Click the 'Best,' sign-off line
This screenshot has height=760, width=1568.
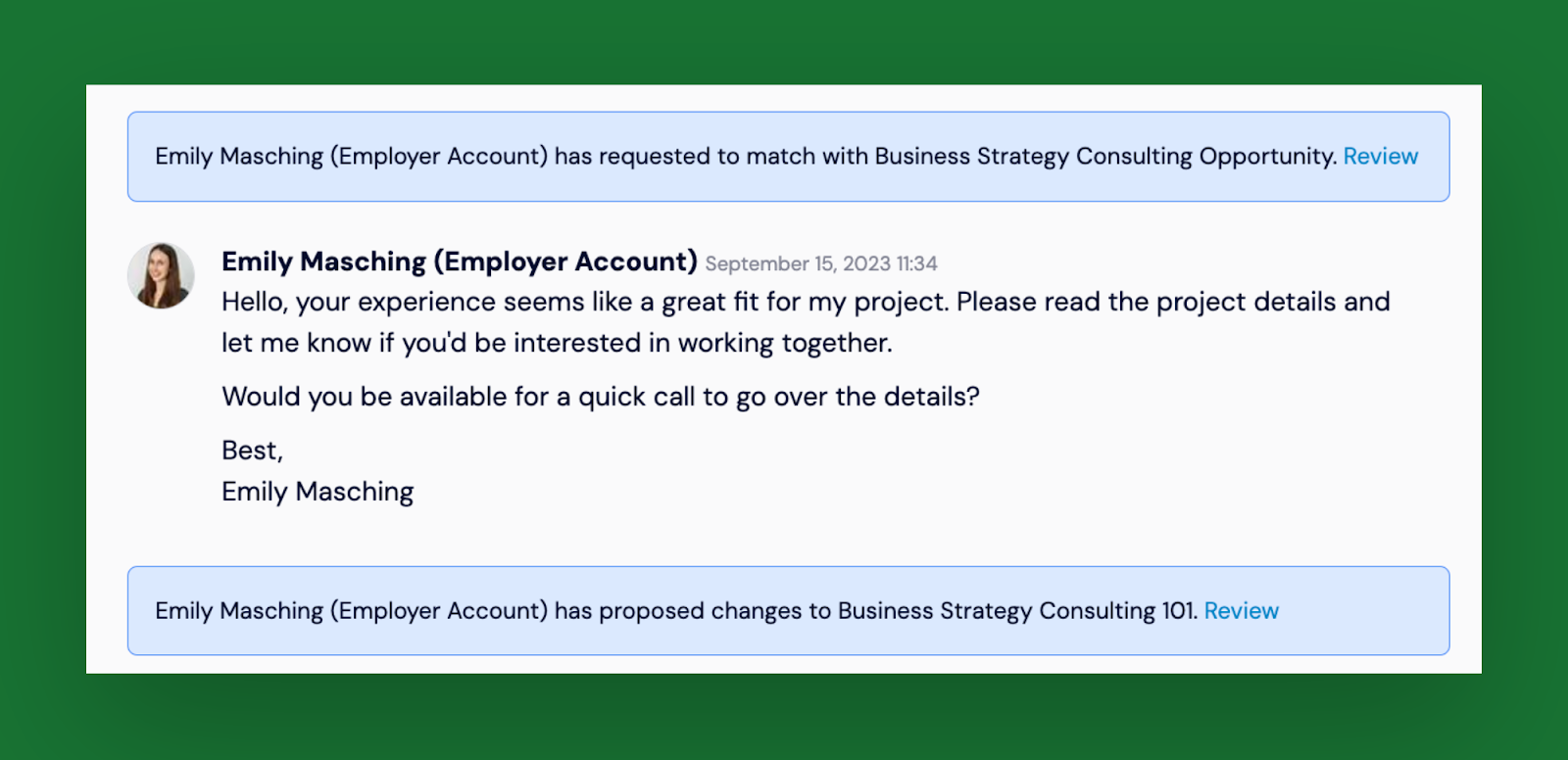click(x=252, y=451)
